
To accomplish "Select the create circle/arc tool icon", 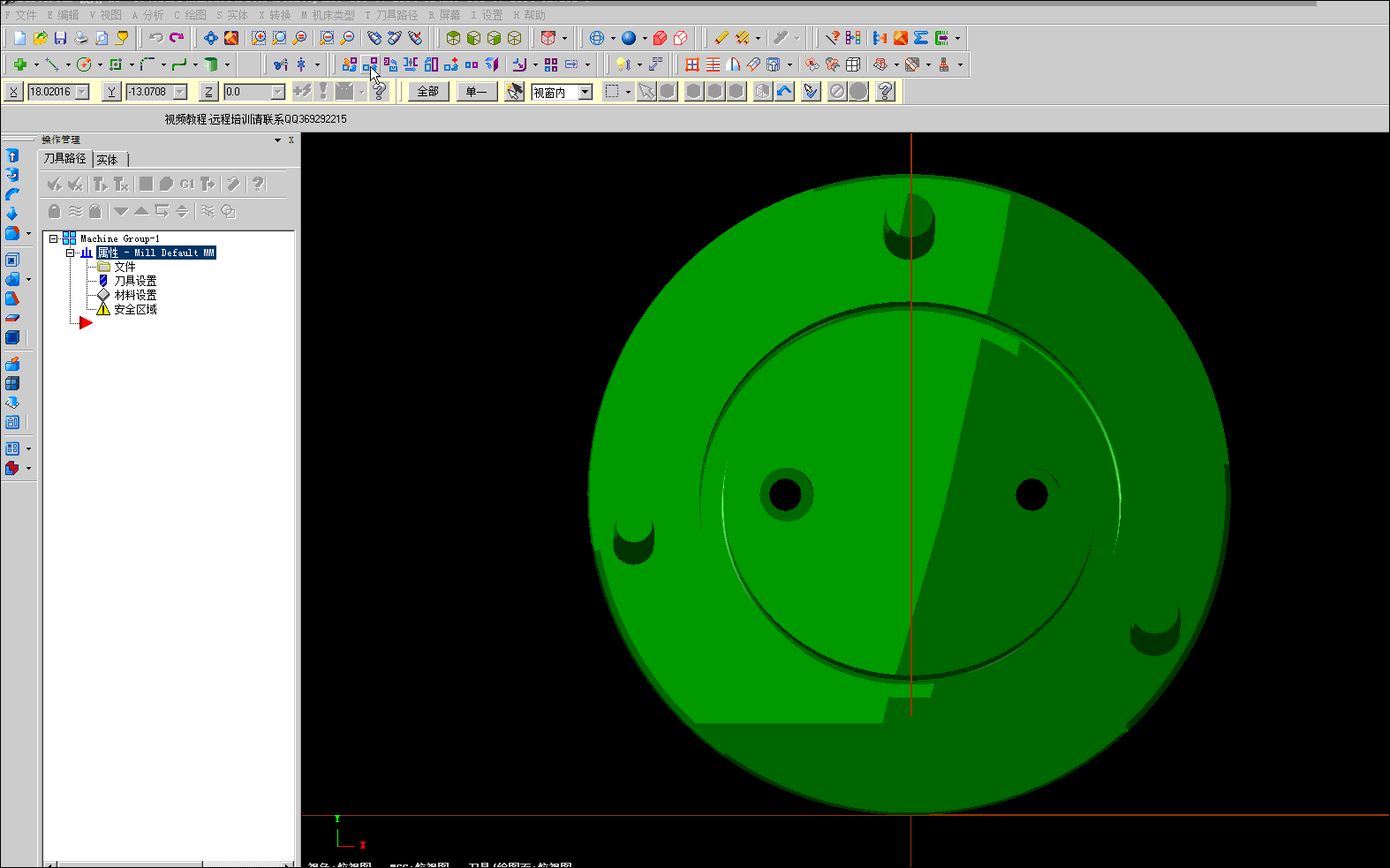I will pos(84,64).
